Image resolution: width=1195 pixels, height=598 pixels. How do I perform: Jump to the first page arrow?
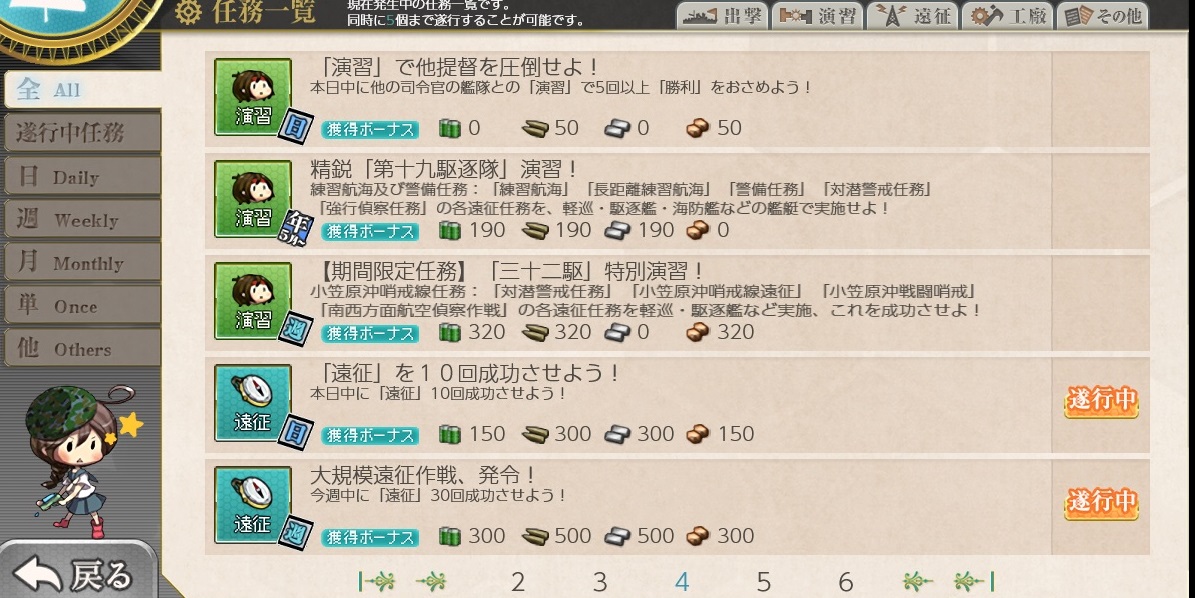click(376, 582)
